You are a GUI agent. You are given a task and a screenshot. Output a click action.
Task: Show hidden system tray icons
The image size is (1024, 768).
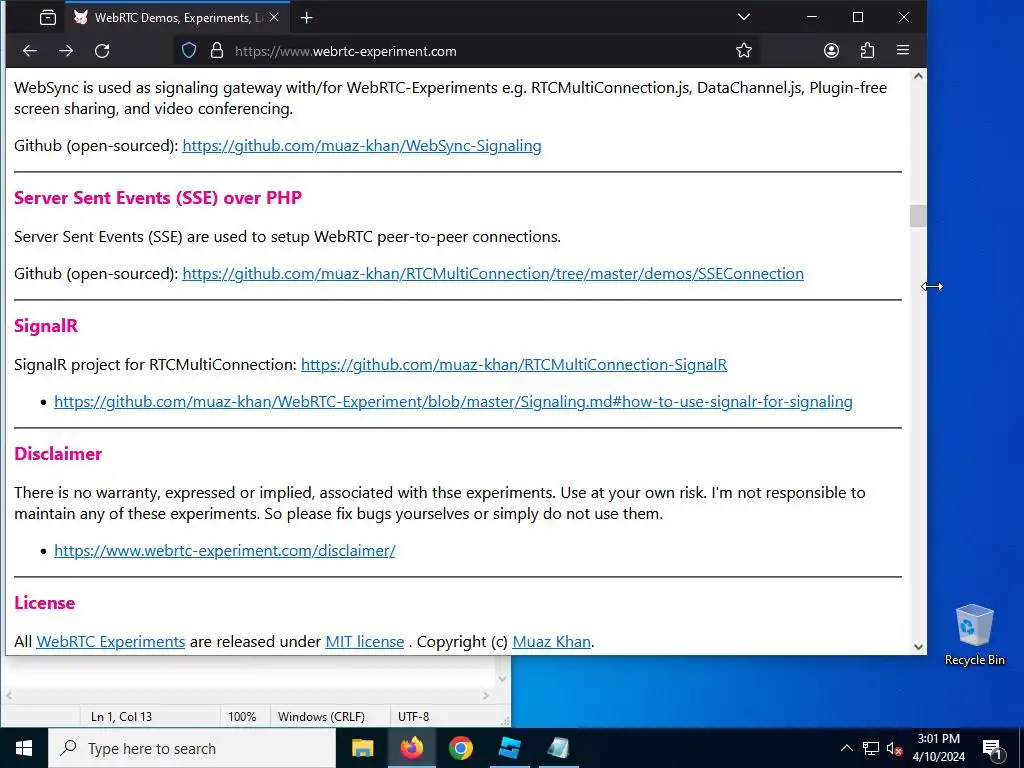point(846,748)
